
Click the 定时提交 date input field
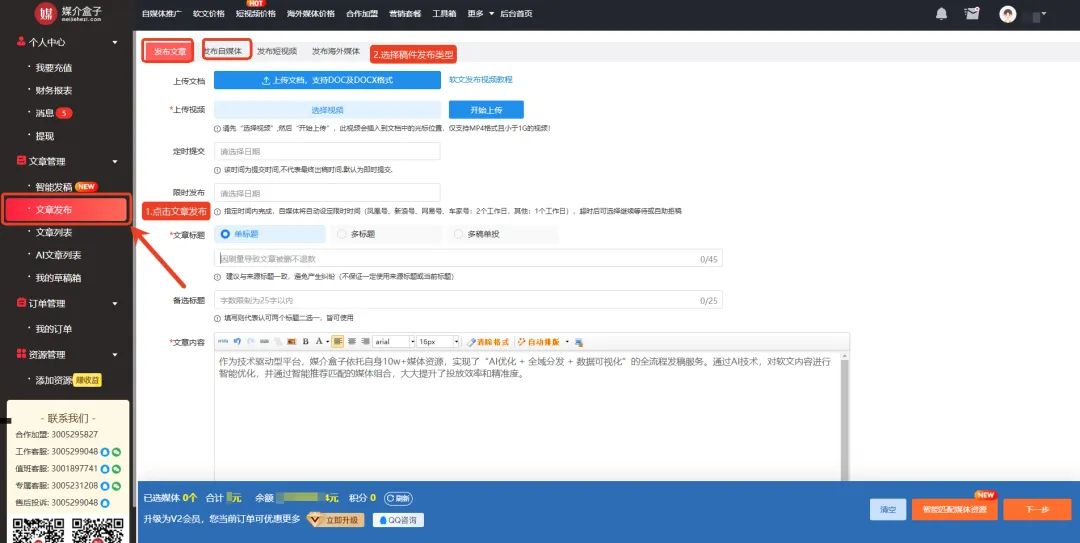(x=327, y=151)
